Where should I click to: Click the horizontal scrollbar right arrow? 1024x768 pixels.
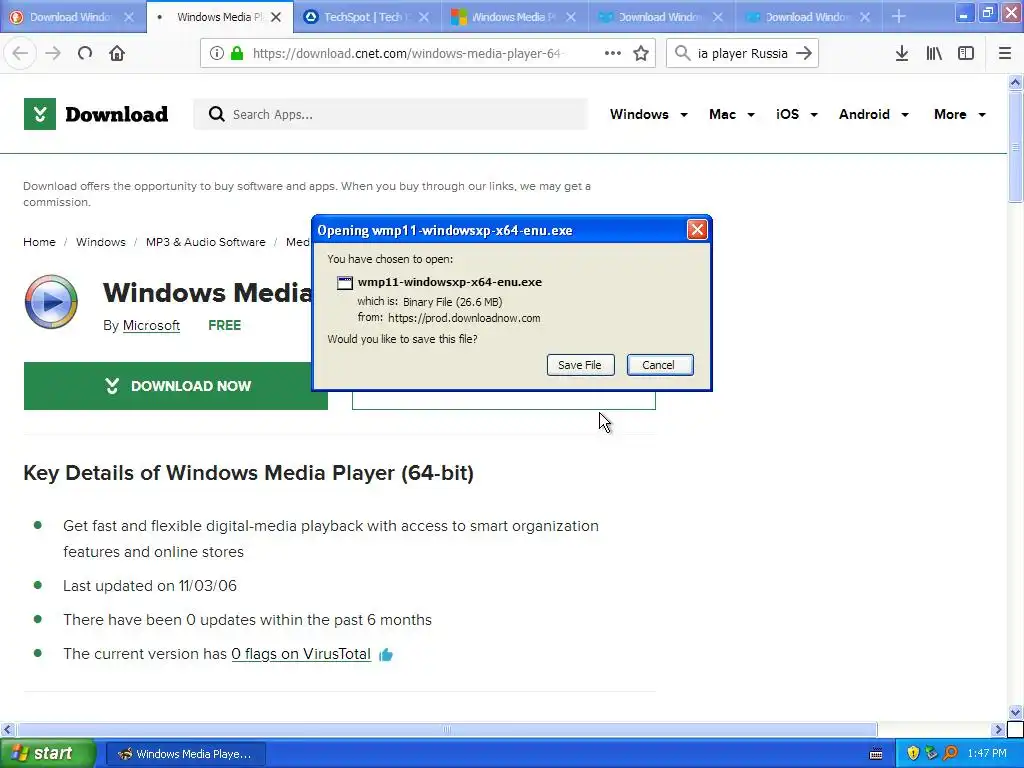click(998, 729)
